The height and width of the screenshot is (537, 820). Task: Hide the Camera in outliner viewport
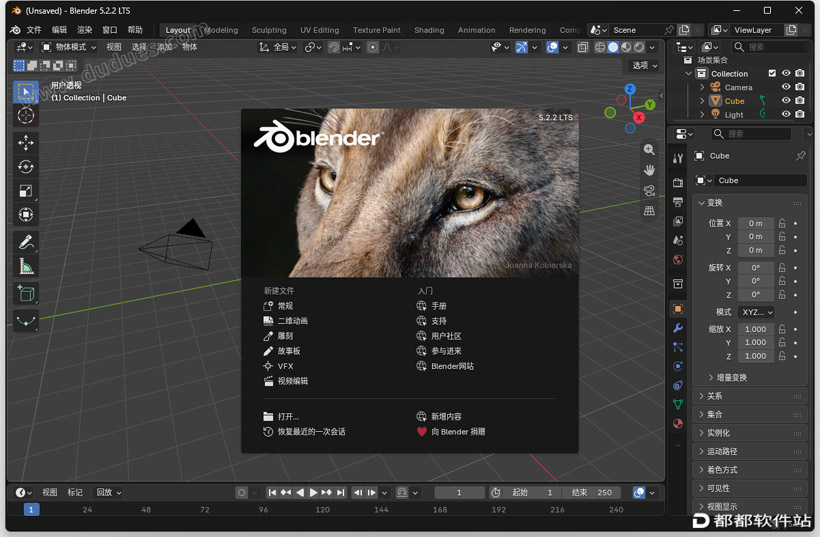tap(785, 87)
